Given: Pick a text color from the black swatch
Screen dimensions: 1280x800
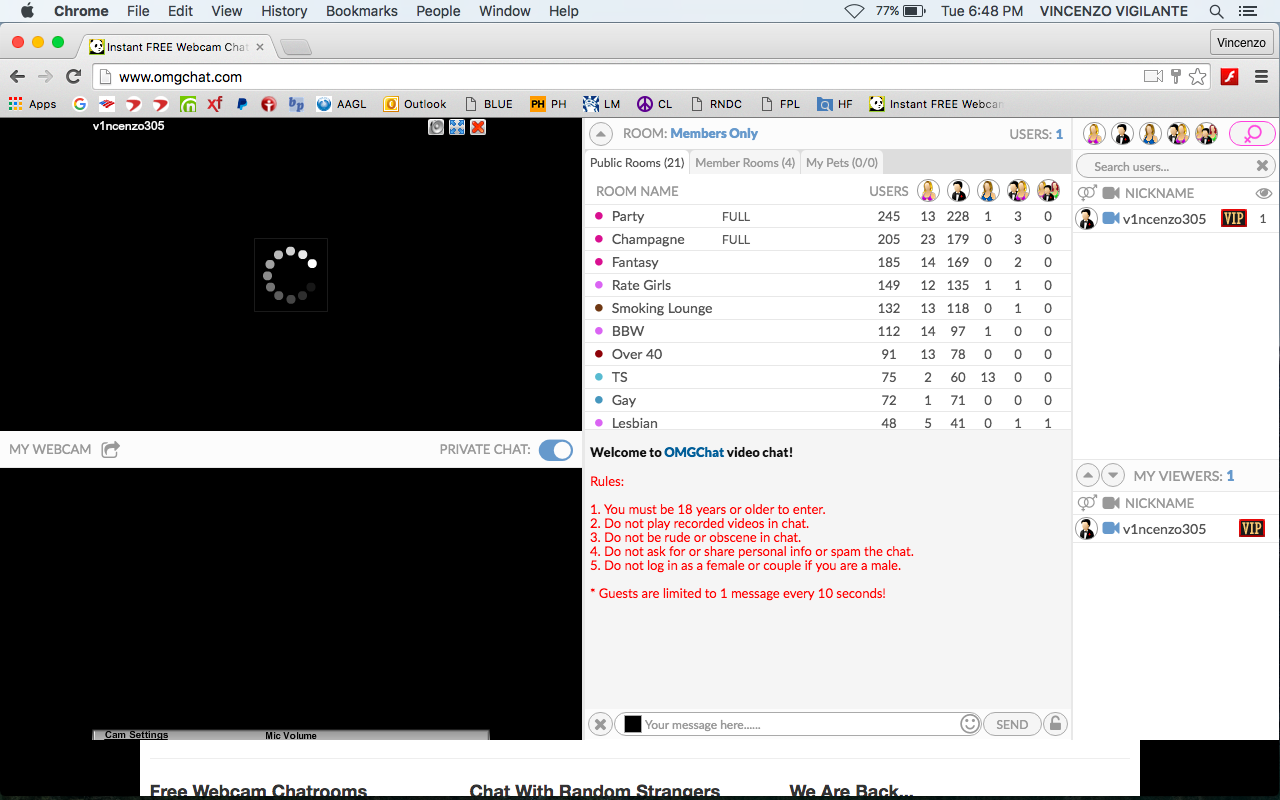Looking at the screenshot, I should (x=632, y=724).
